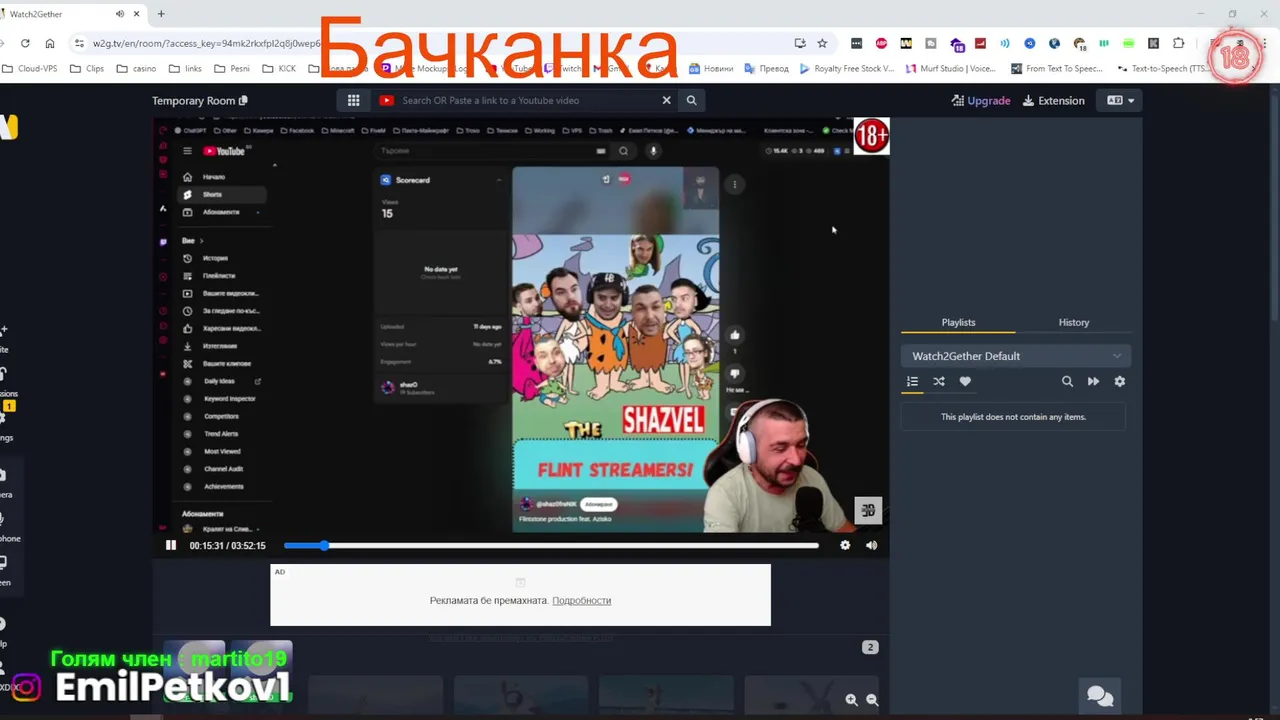Click the '2' badge below the player

tap(870, 647)
